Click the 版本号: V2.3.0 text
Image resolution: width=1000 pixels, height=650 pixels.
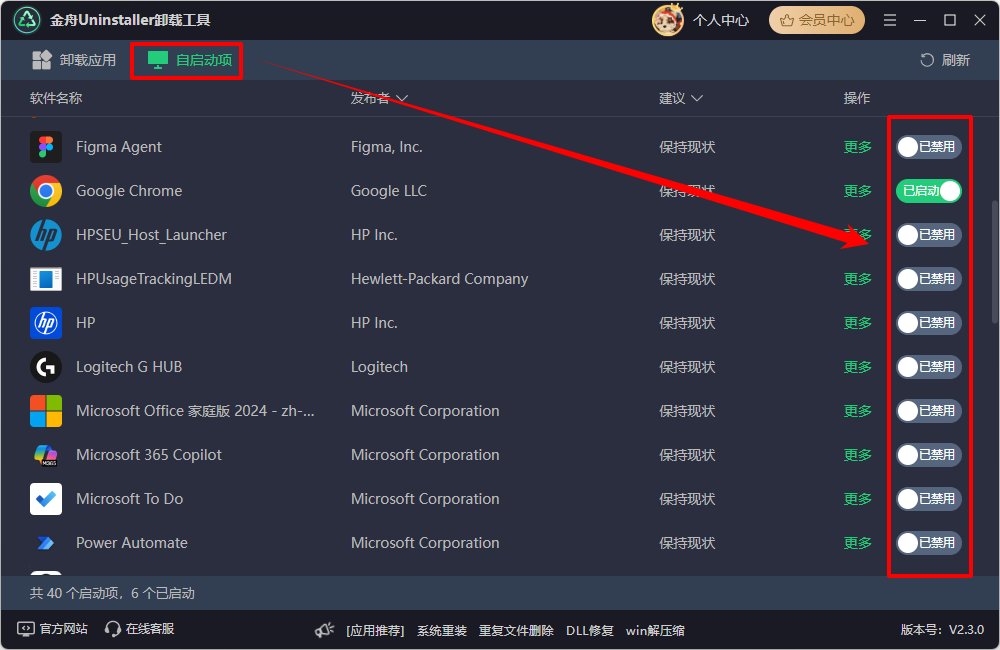click(x=942, y=630)
